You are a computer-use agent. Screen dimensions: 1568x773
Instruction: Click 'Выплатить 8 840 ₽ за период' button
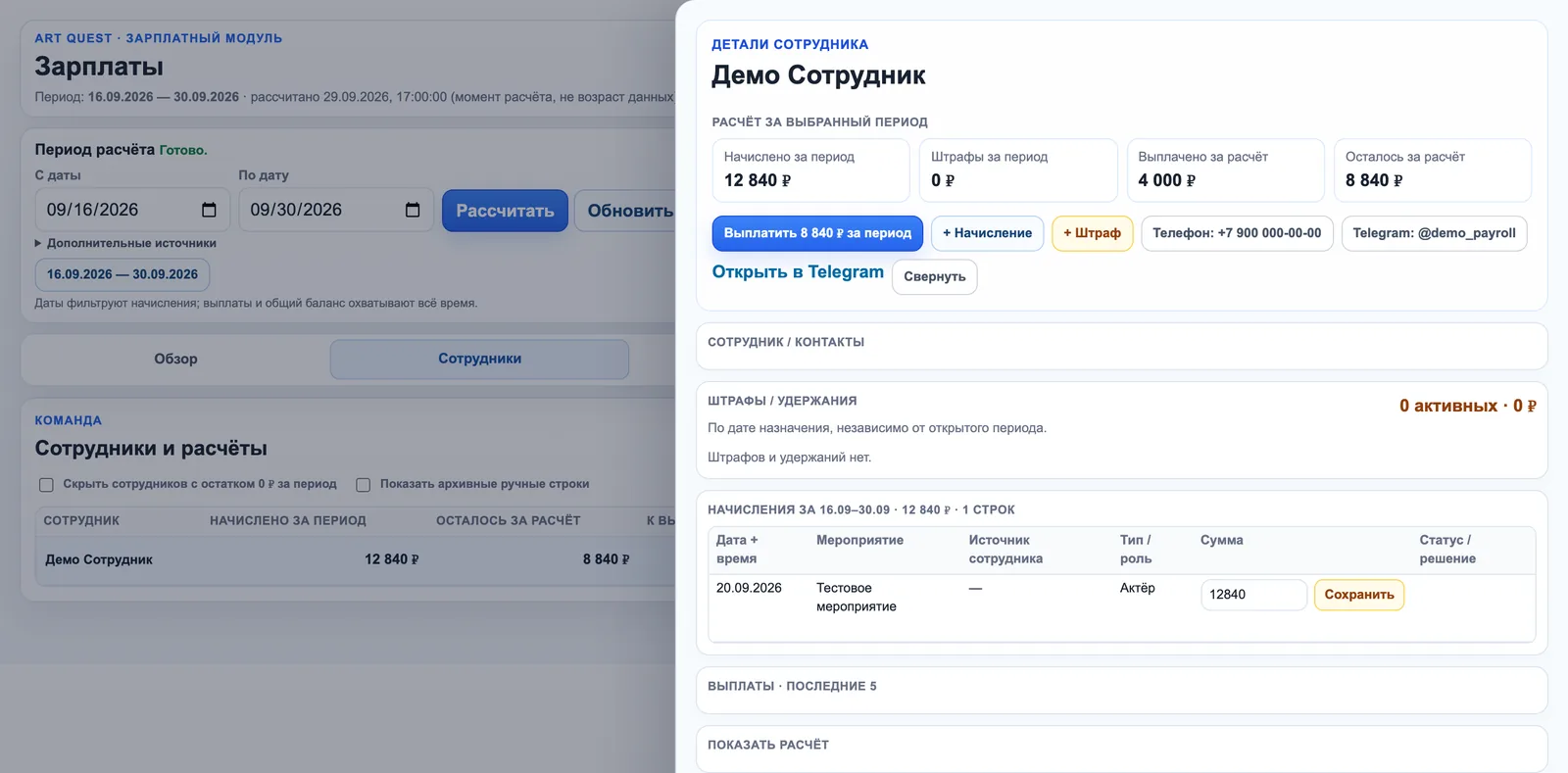(x=817, y=233)
